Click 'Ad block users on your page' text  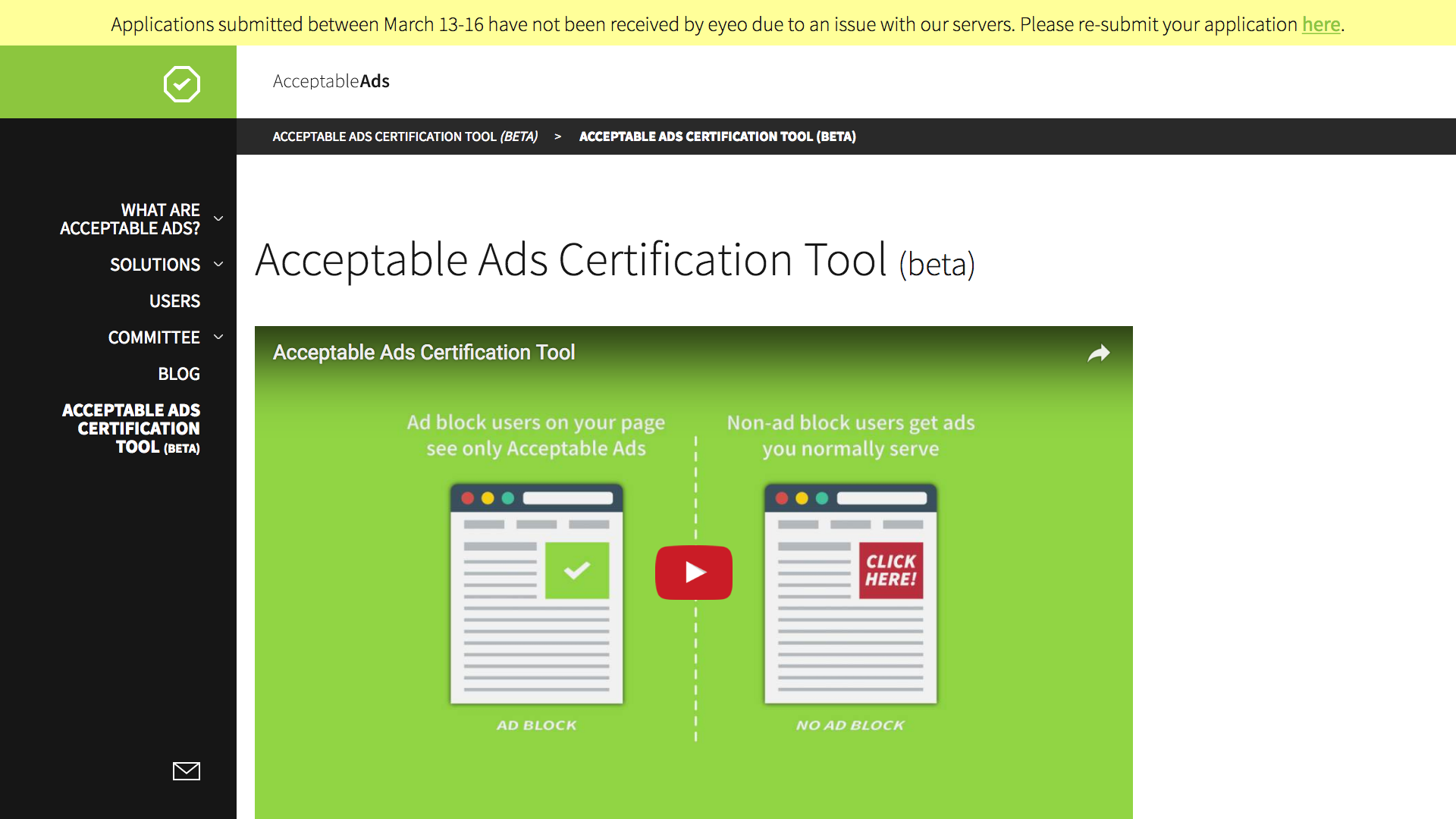(536, 422)
